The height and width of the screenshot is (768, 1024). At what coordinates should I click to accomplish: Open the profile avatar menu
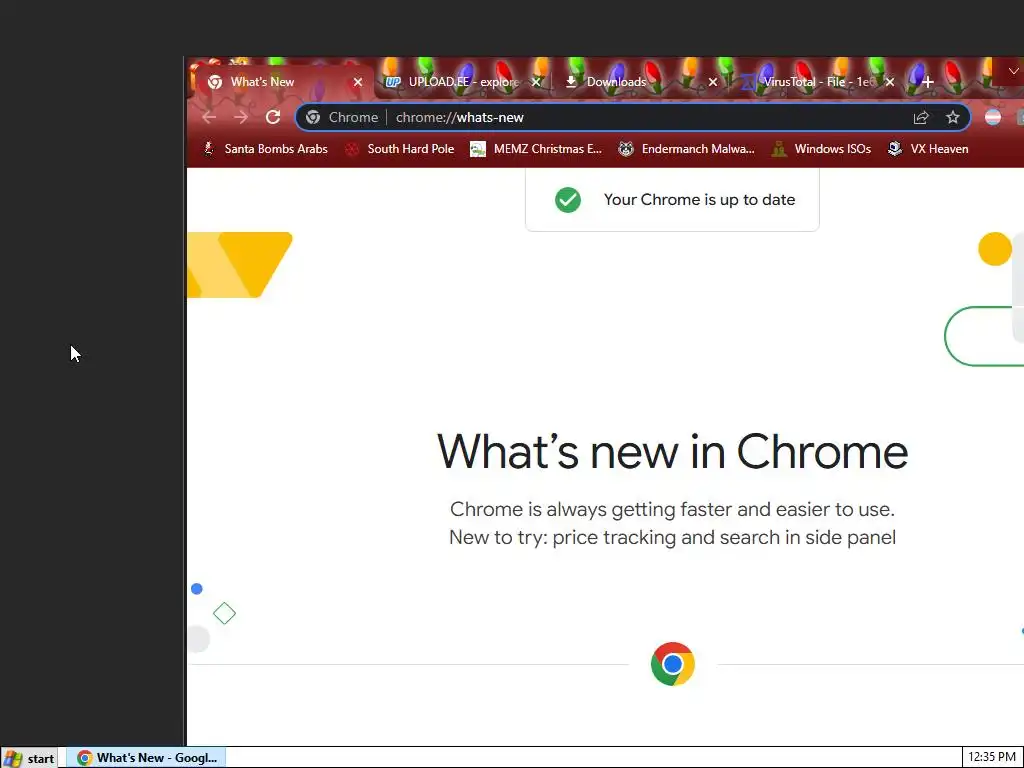tap(993, 118)
